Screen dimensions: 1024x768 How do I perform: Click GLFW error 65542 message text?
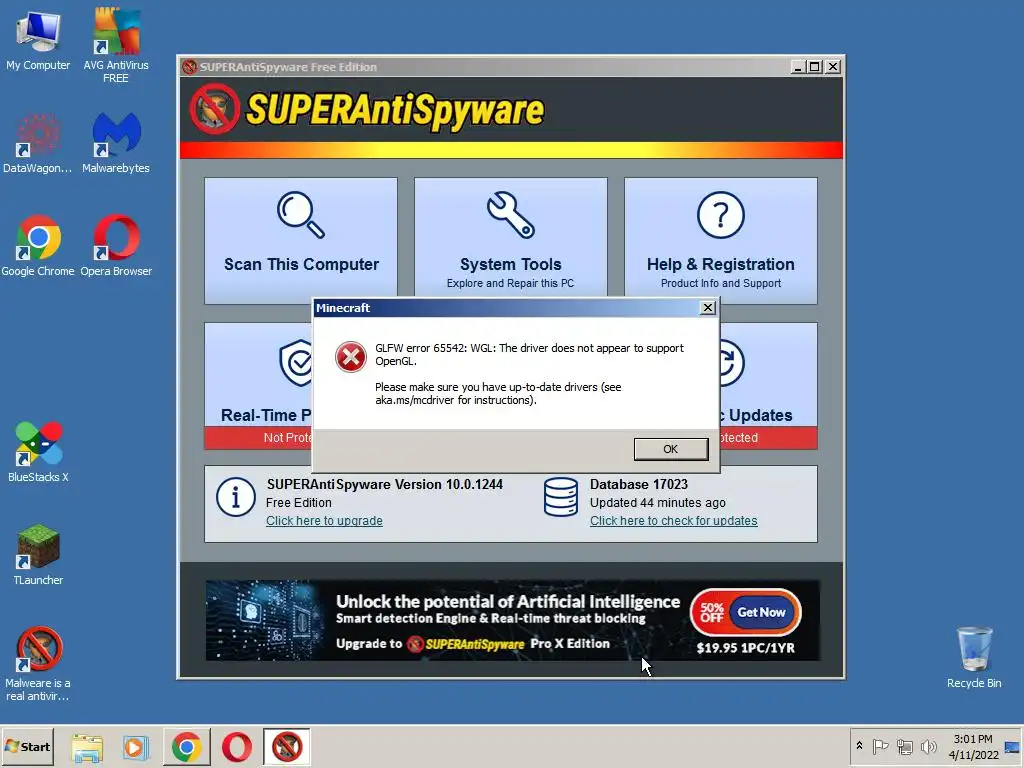tap(530, 355)
